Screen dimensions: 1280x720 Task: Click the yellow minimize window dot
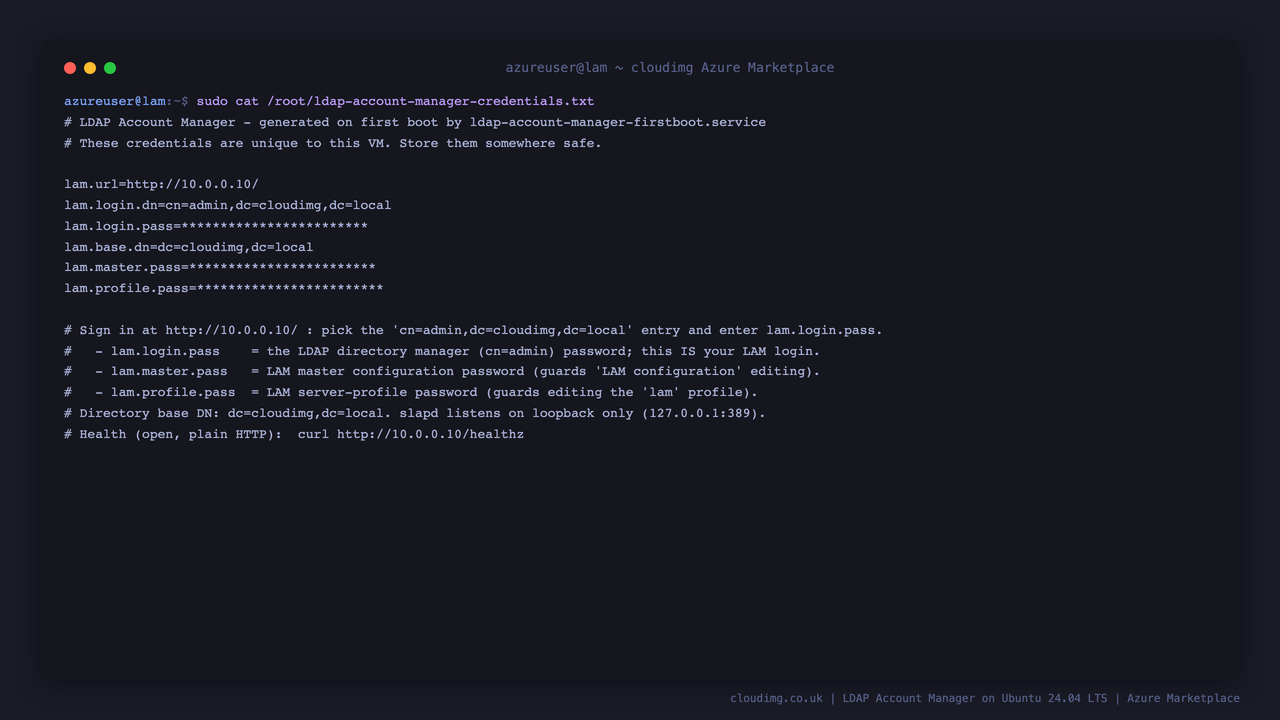click(x=90, y=68)
